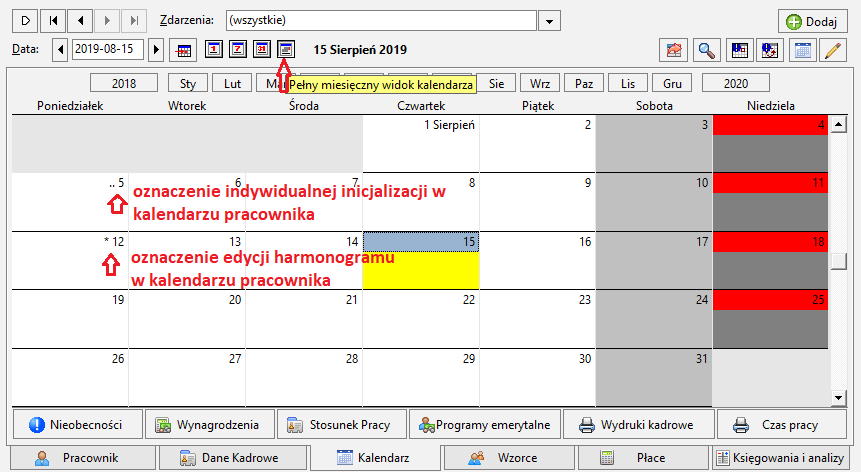Click the calendar scrollbar down arrow

(838, 398)
